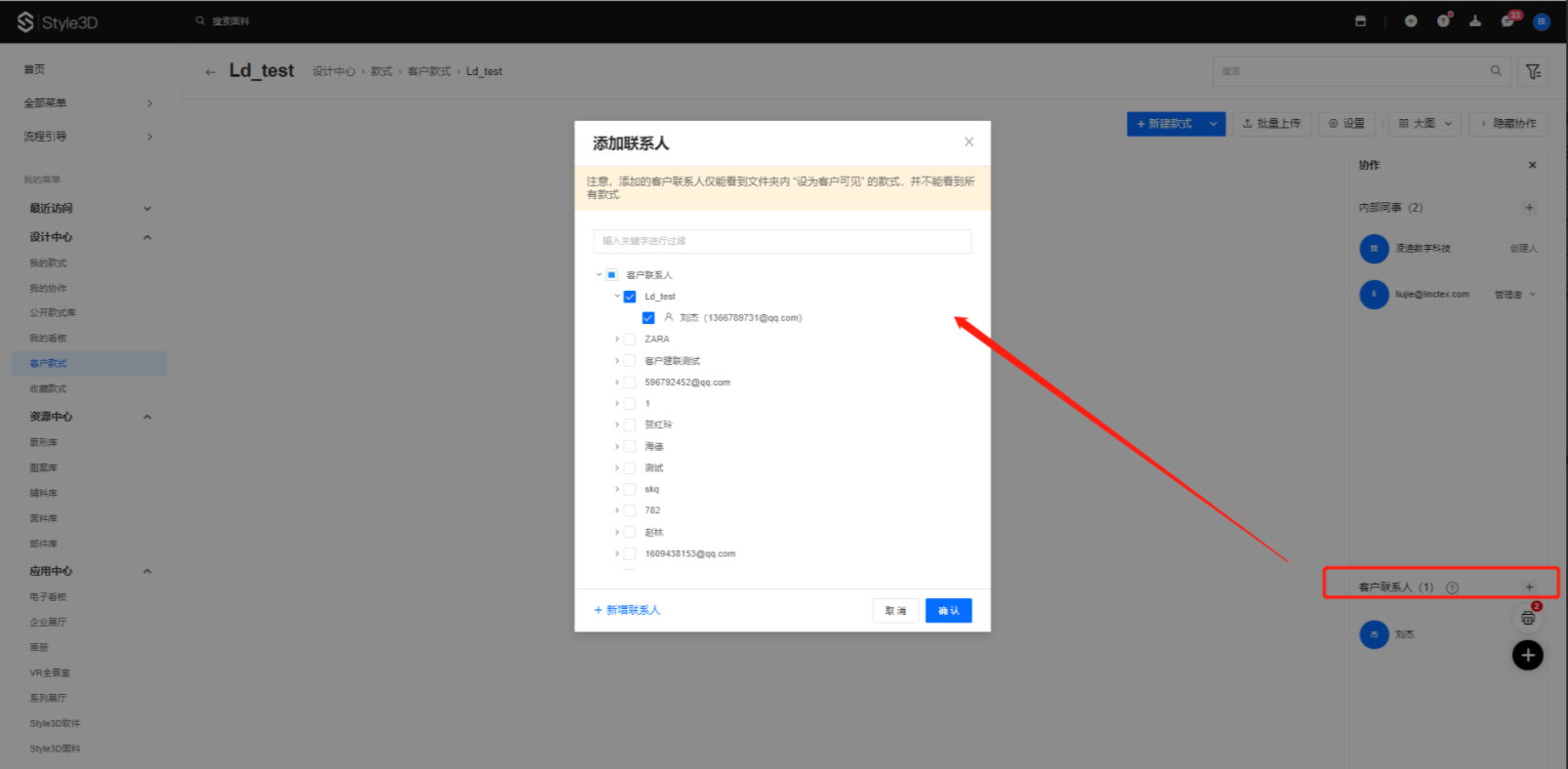
Task: Click the 确认 confirm button
Action: pyautogui.click(x=948, y=611)
